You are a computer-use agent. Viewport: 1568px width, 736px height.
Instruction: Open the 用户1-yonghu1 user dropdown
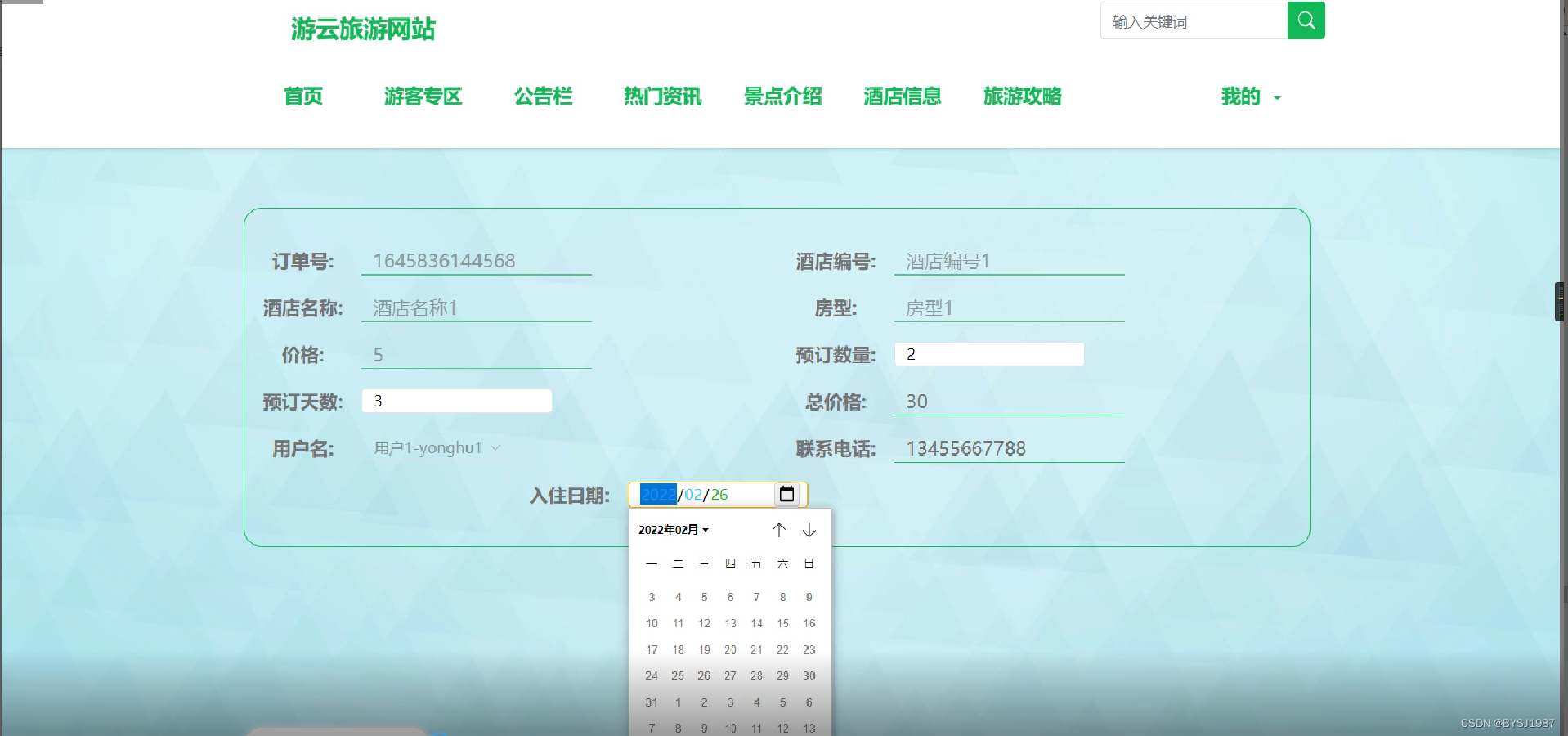(x=437, y=448)
